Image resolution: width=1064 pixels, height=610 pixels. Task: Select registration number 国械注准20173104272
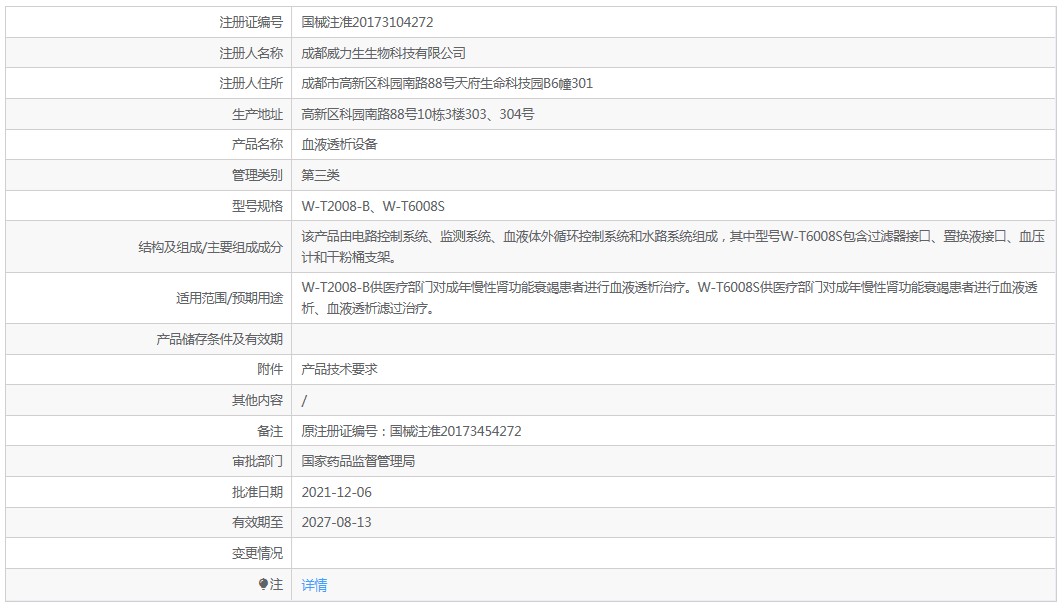367,22
